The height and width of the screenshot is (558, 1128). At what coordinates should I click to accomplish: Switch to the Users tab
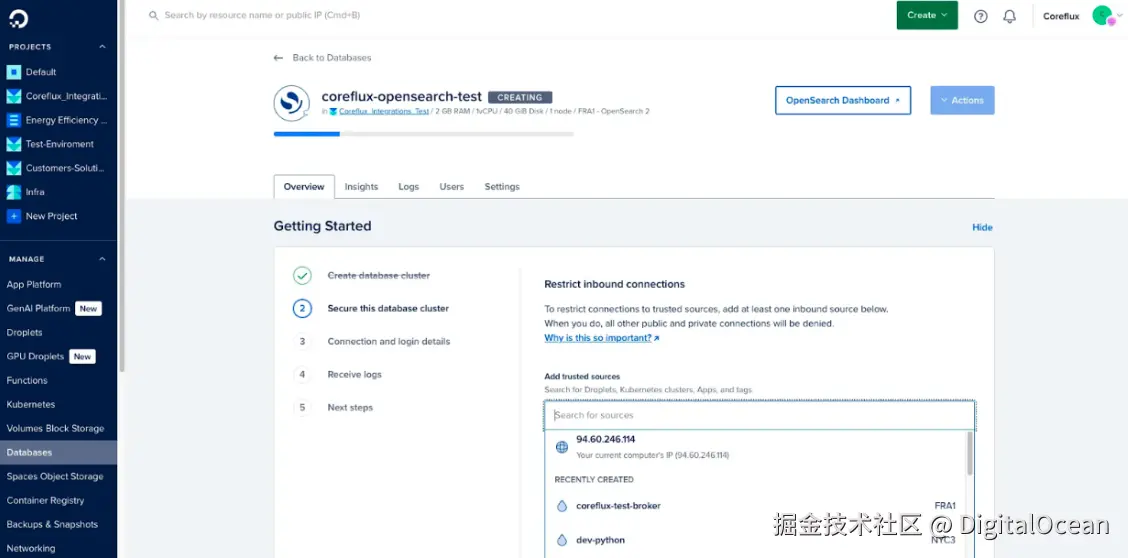point(452,186)
